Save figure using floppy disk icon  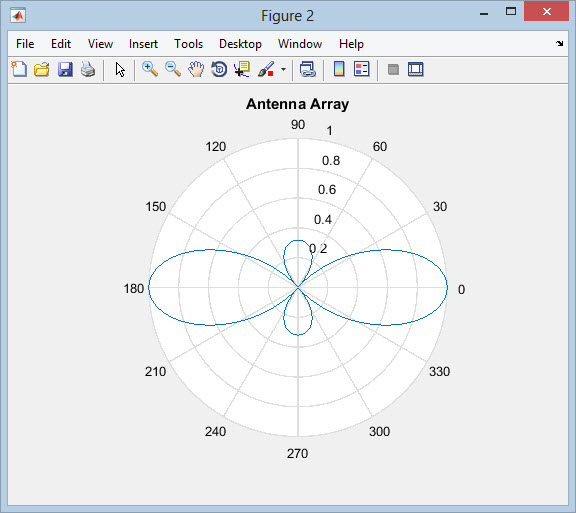point(65,69)
